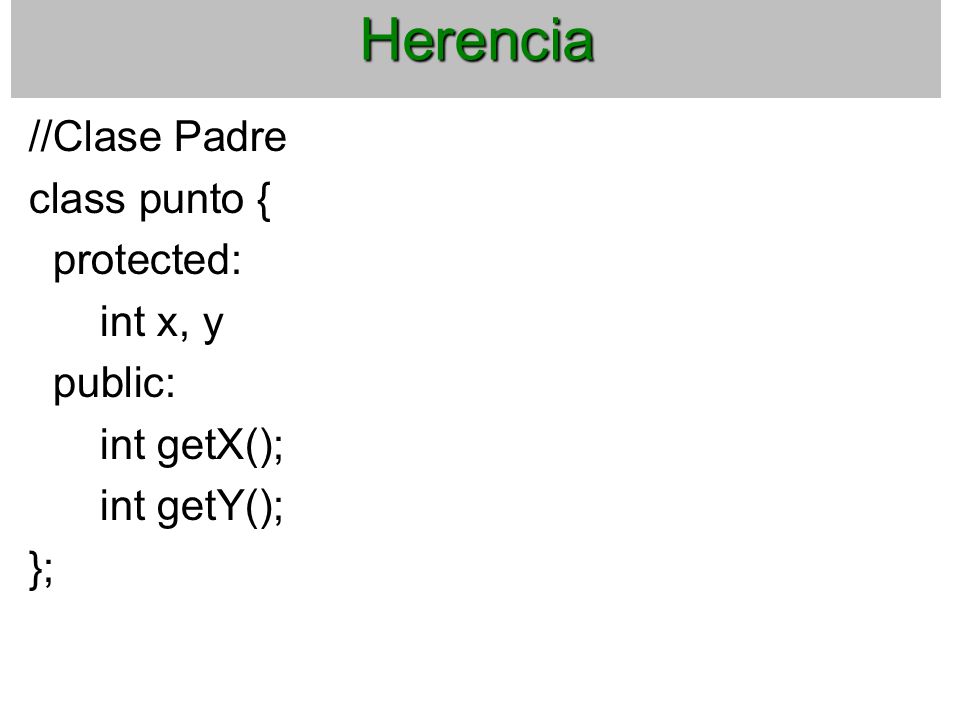Image resolution: width=960 pixels, height=720 pixels.
Task: Click the word //Clase in comment
Action: 95,136
